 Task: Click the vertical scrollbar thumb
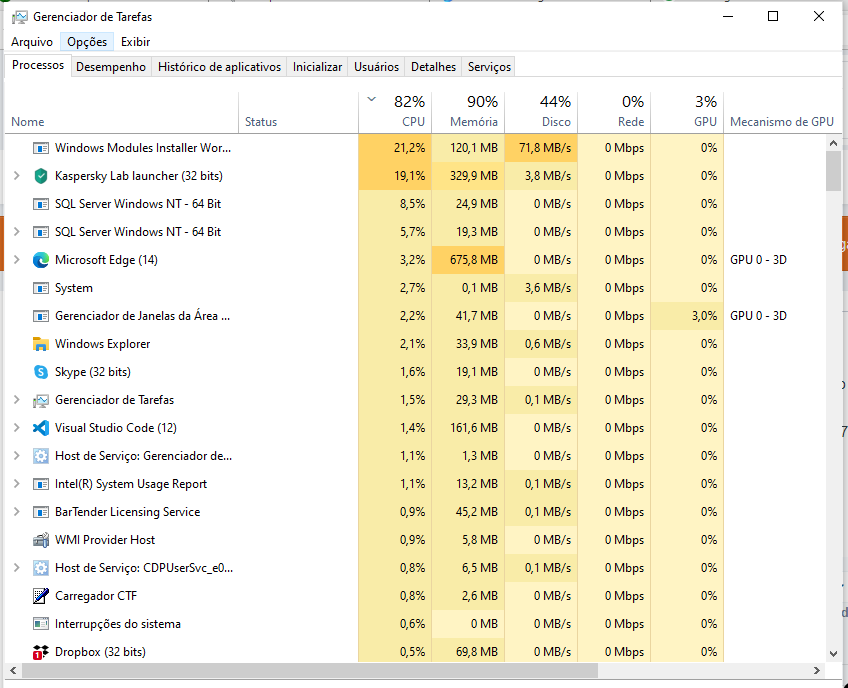click(833, 171)
